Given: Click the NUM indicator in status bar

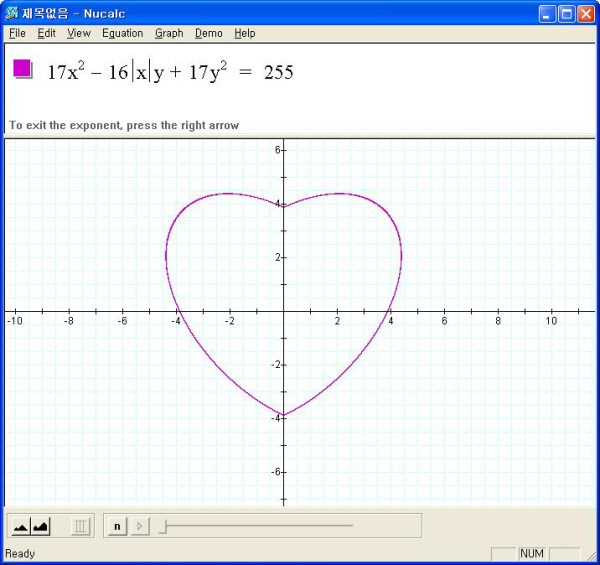Looking at the screenshot, I should (532, 554).
